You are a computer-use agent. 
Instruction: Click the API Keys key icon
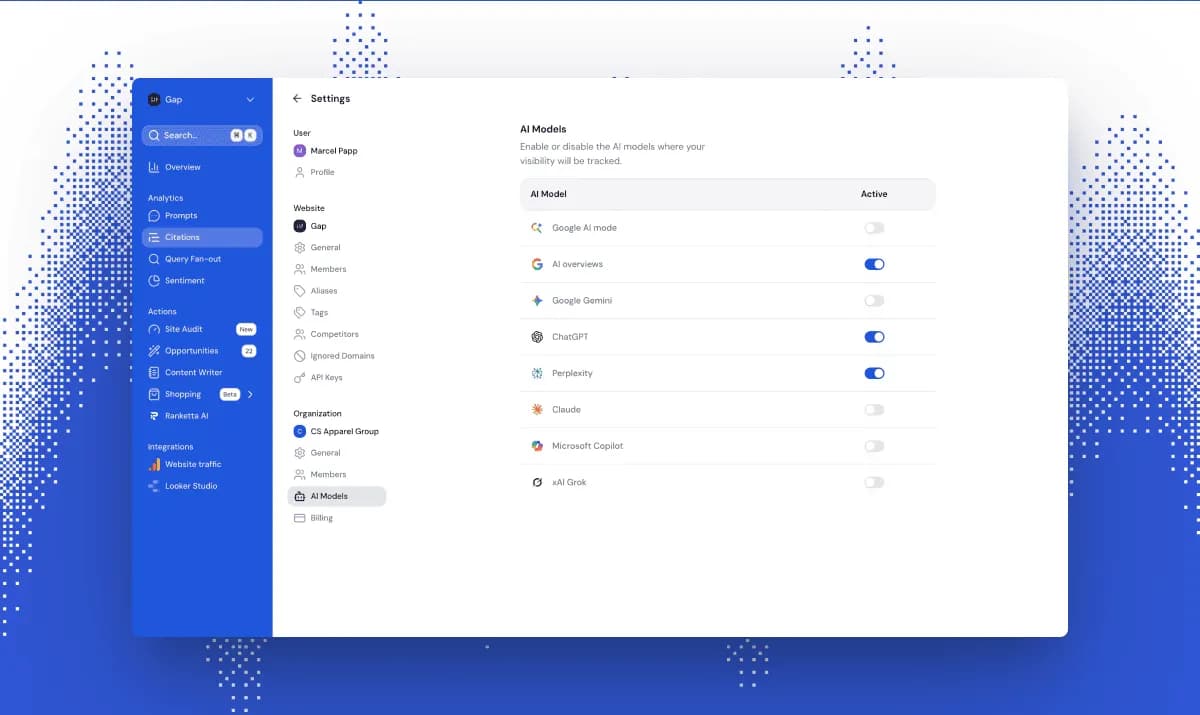(300, 378)
